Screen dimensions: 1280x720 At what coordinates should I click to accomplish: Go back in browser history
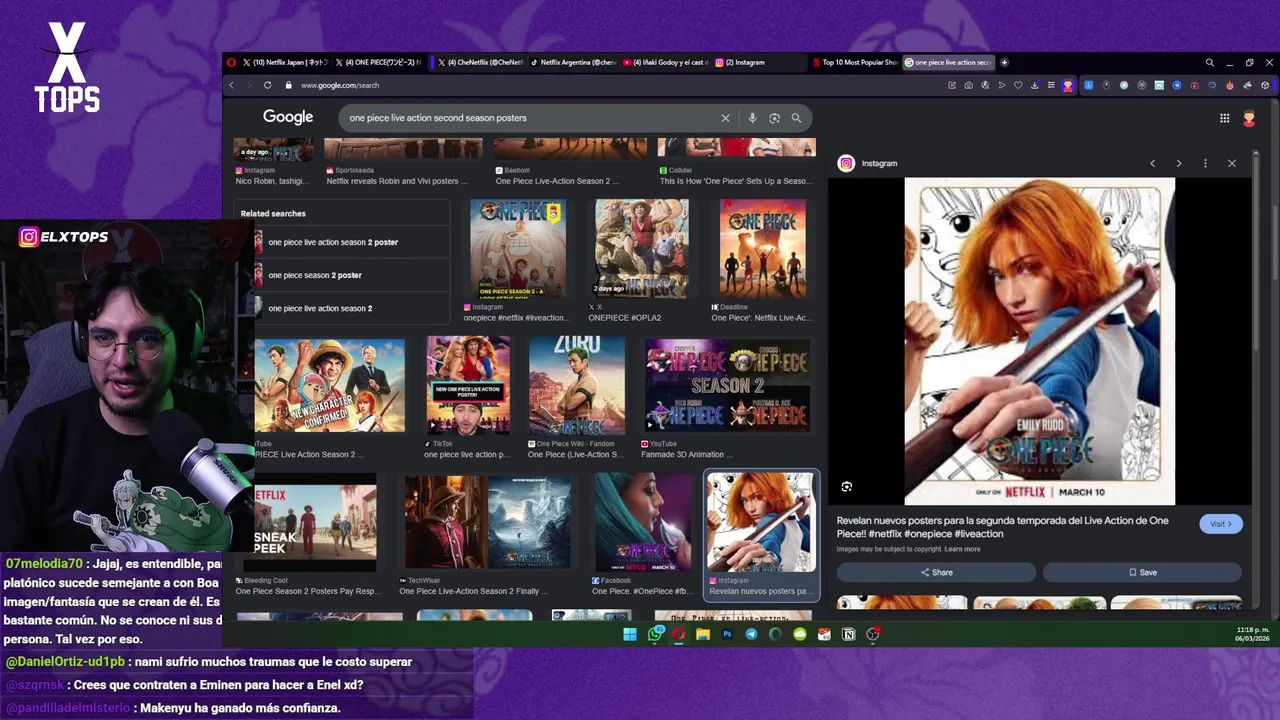232,85
